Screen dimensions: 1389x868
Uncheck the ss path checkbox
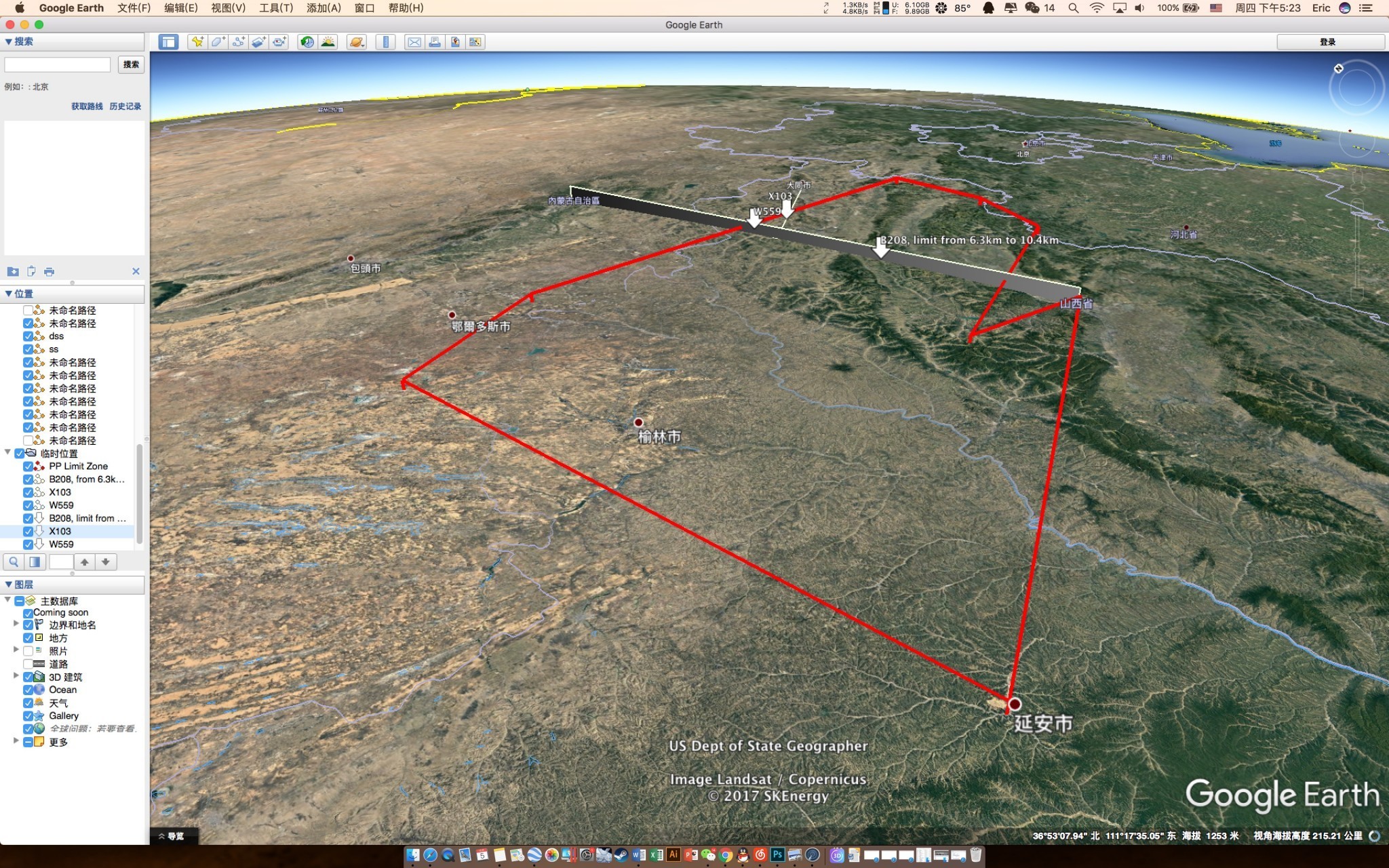(x=28, y=349)
